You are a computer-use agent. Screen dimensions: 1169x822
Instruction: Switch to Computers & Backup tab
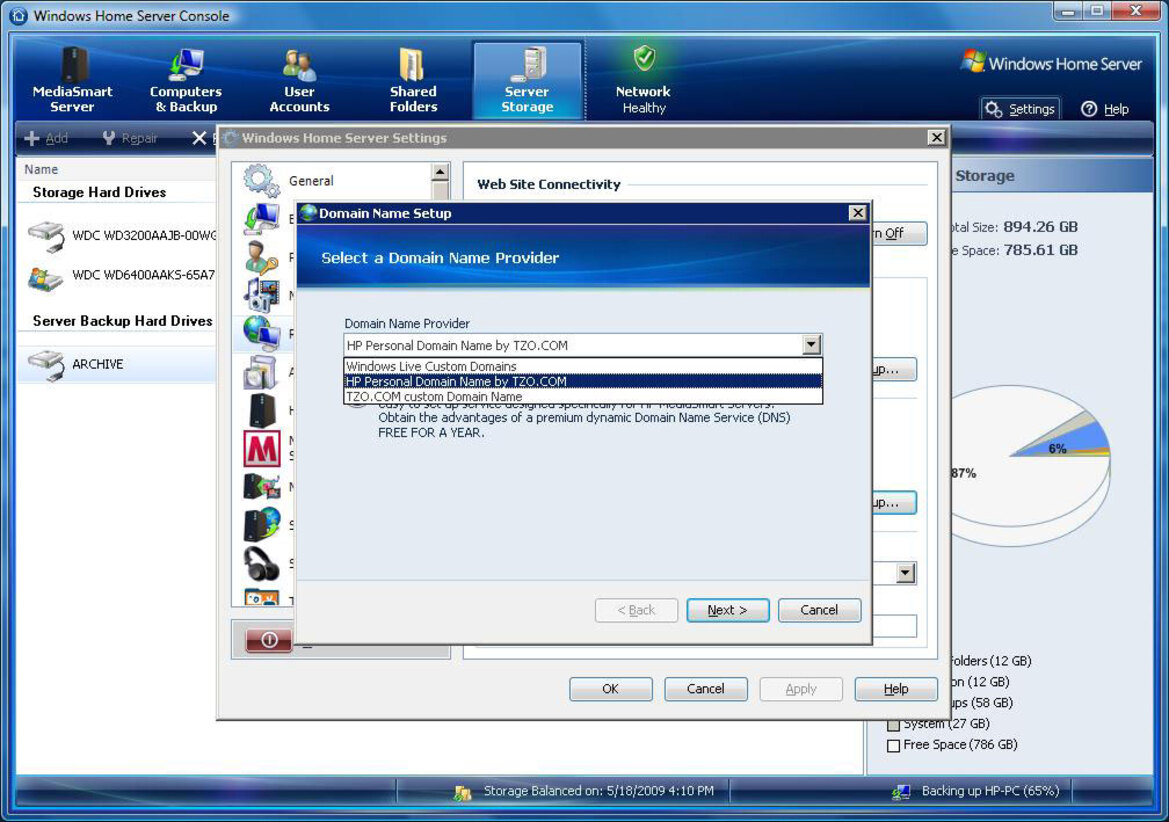pyautogui.click(x=186, y=80)
